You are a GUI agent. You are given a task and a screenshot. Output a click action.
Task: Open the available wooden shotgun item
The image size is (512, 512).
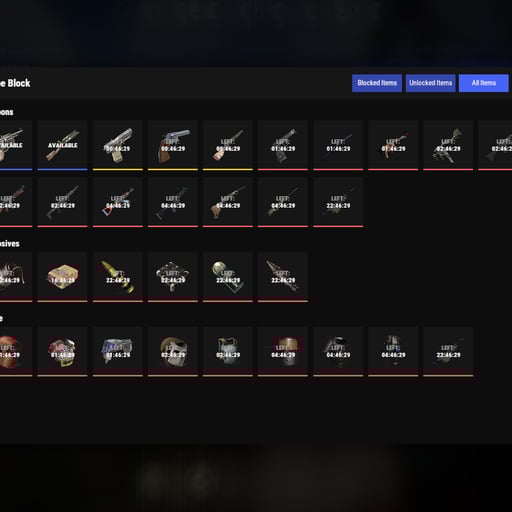pyautogui.click(x=62, y=145)
